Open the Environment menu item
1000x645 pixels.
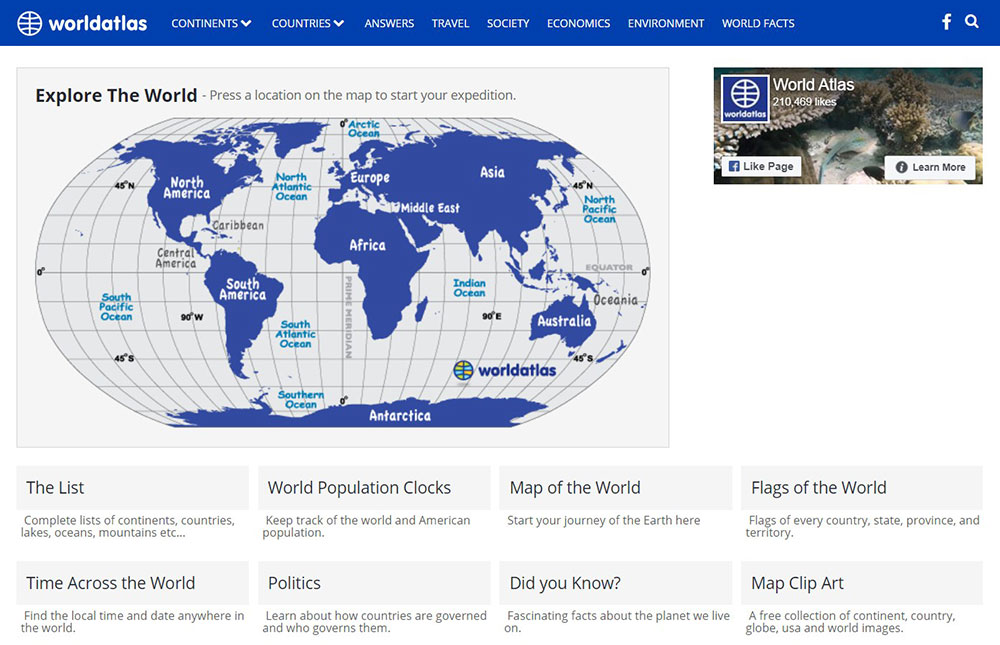(x=666, y=23)
